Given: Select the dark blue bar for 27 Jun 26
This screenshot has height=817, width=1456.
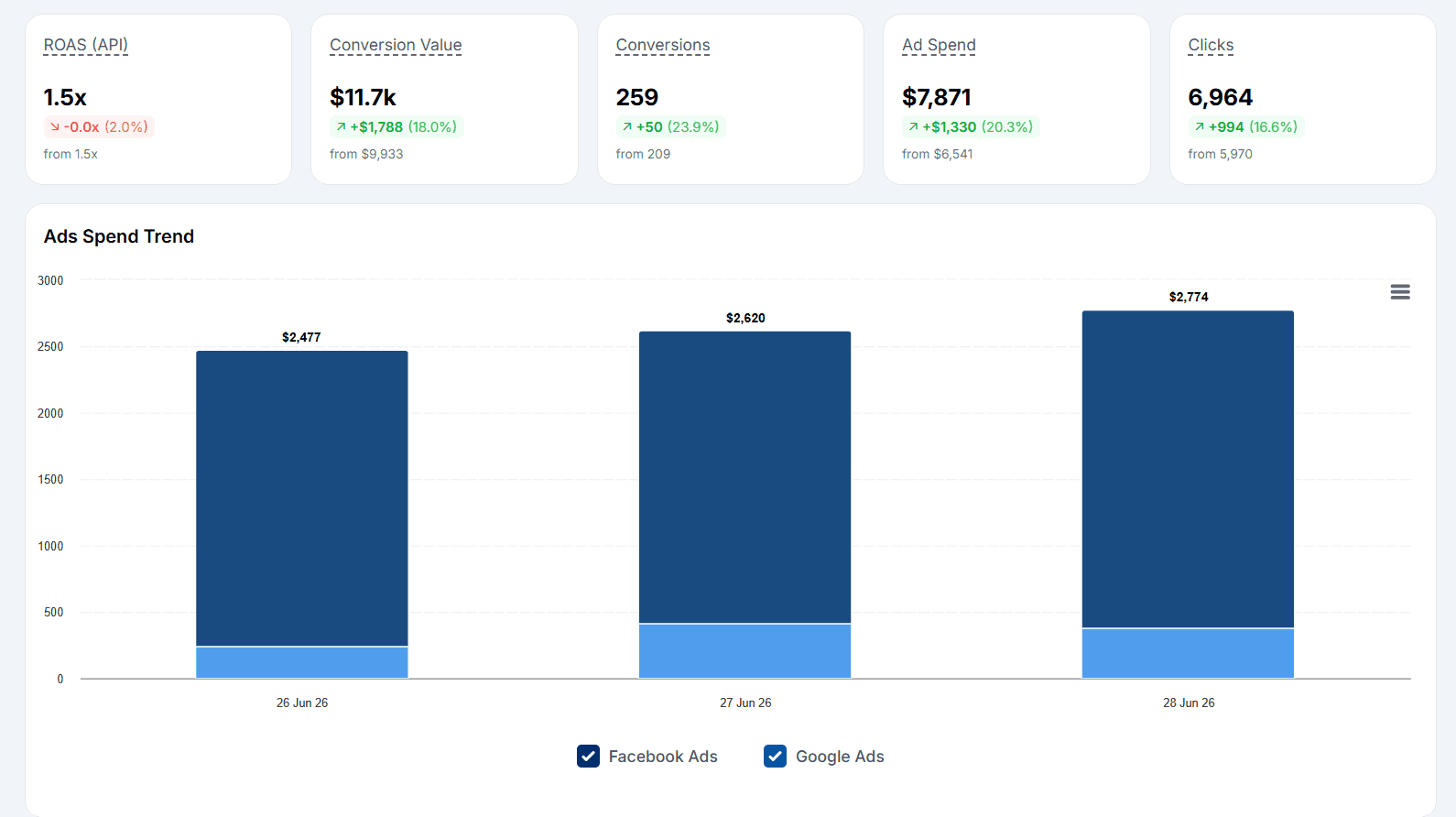Looking at the screenshot, I should point(745,477).
